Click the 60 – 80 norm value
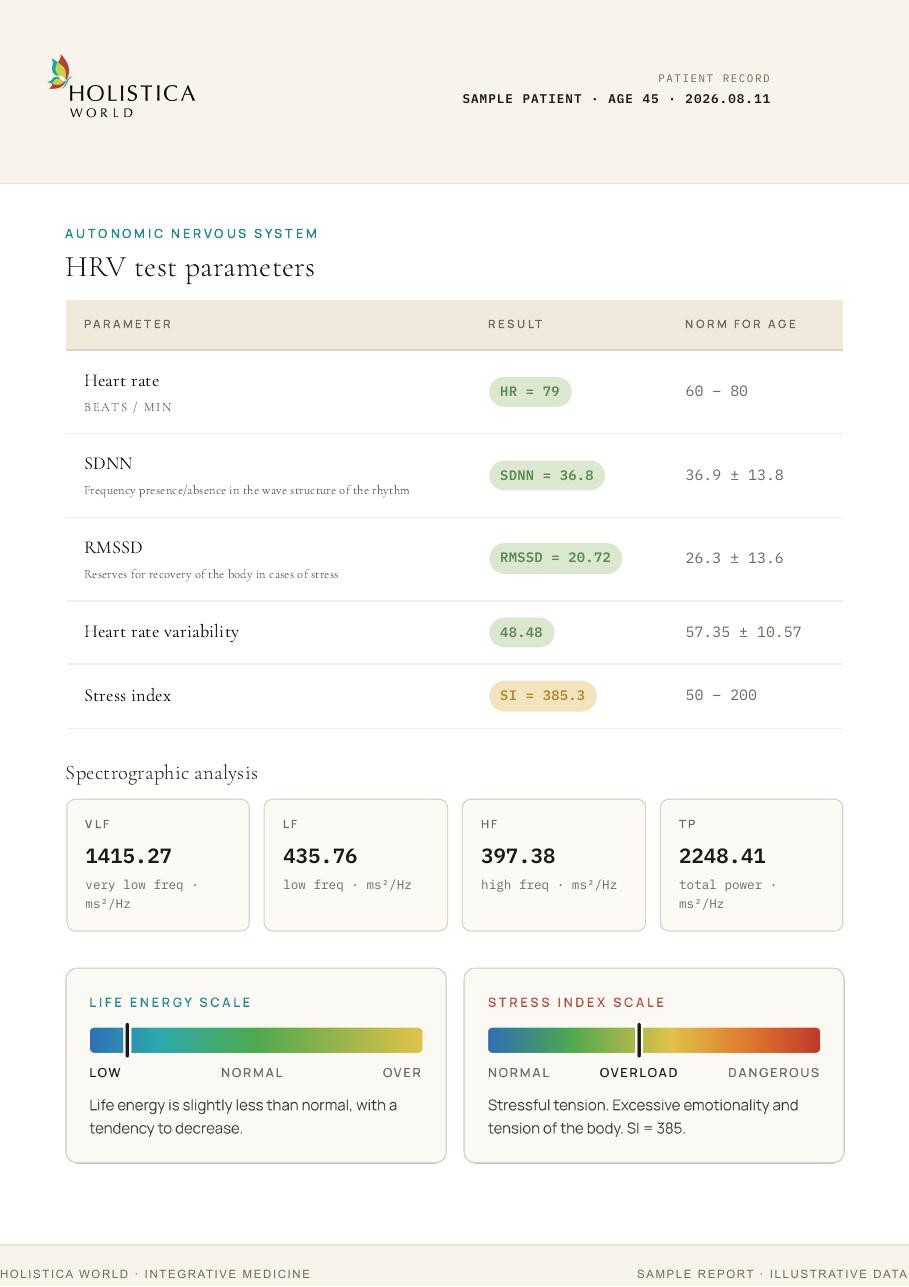 717,391
